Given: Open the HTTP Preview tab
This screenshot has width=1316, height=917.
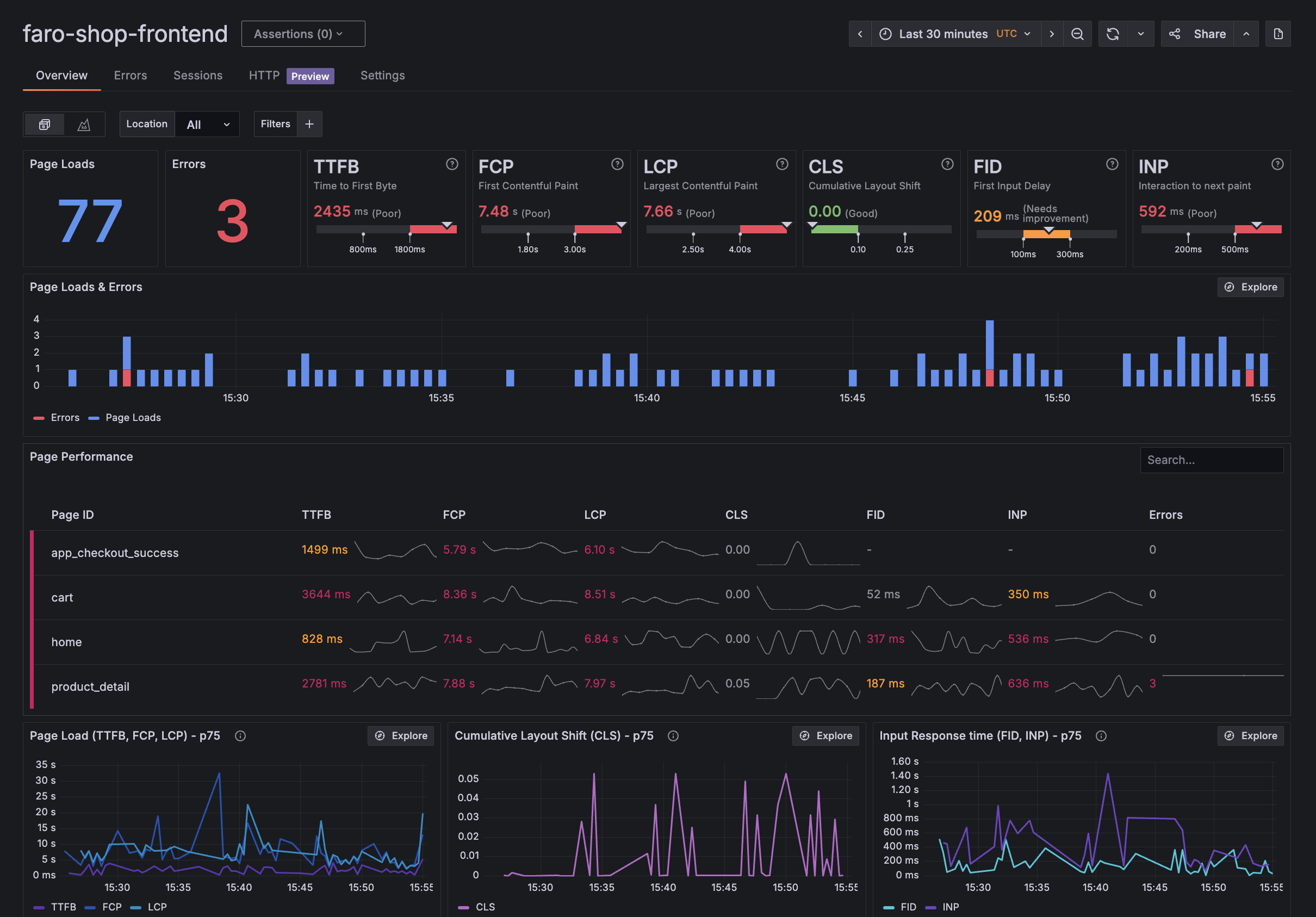Looking at the screenshot, I should [x=264, y=75].
